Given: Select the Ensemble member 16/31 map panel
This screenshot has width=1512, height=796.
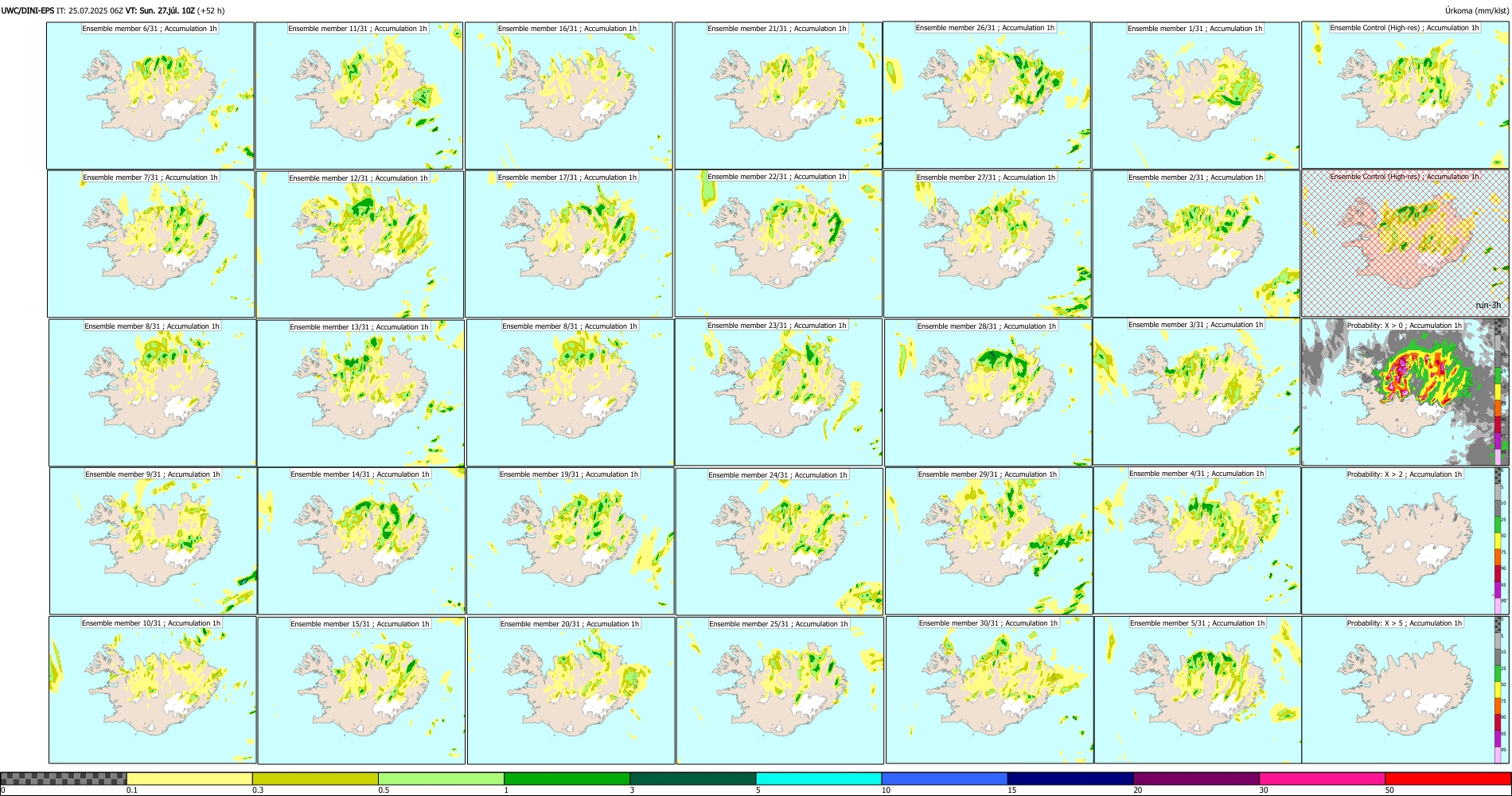Looking at the screenshot, I should pyautogui.click(x=569, y=96).
